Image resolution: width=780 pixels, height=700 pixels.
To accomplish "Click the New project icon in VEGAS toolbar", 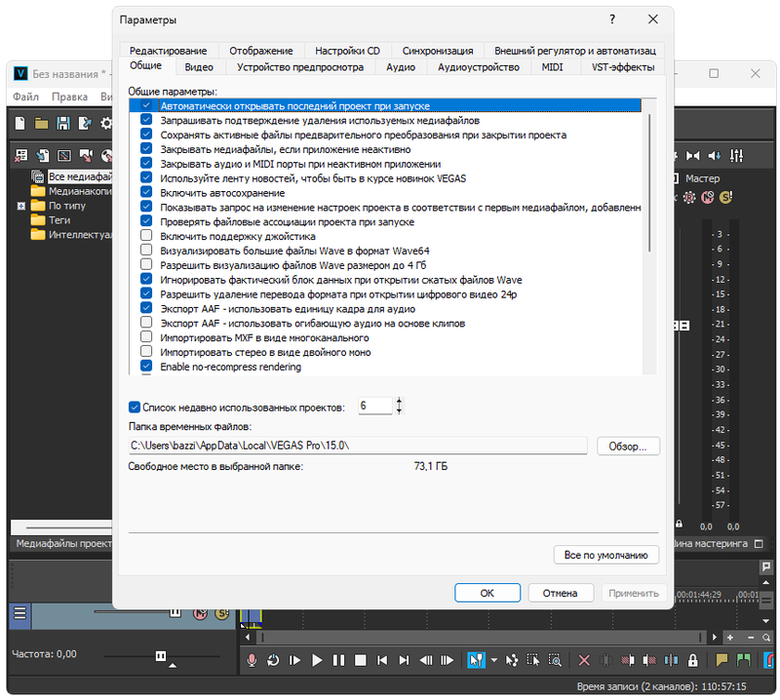I will point(20,123).
